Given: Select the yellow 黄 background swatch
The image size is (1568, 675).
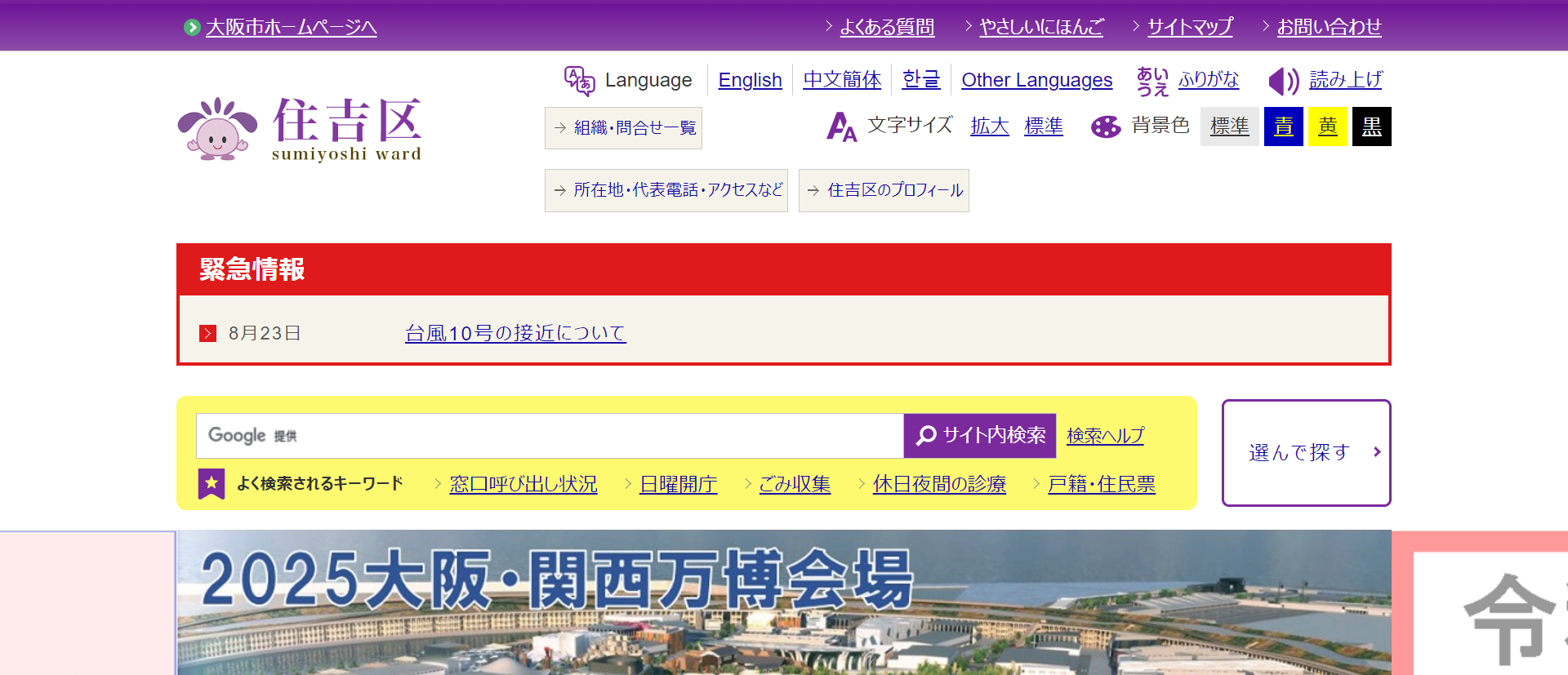Looking at the screenshot, I should (1328, 127).
